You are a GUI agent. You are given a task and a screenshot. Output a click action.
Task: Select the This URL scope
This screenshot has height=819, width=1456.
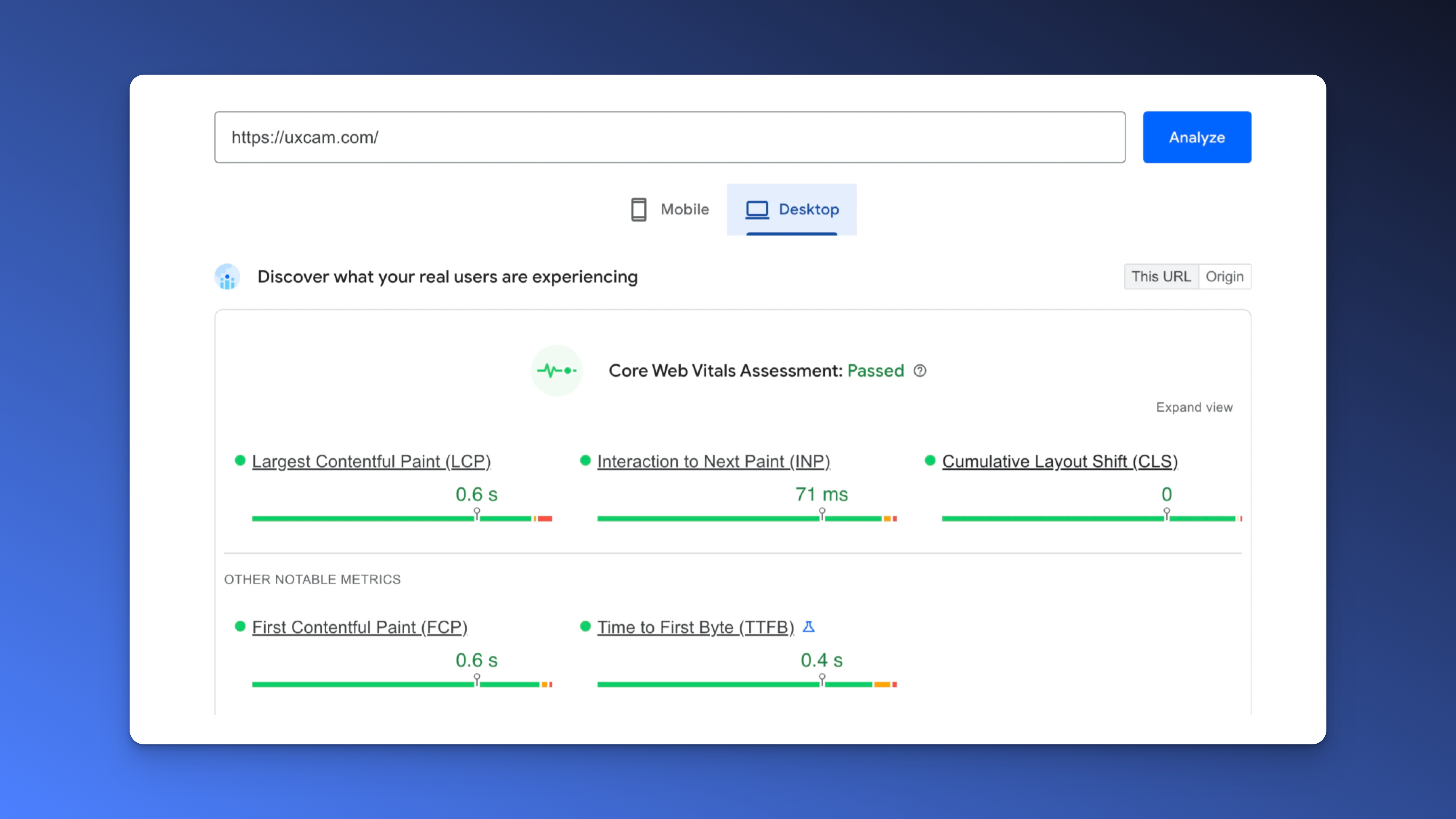1162,276
